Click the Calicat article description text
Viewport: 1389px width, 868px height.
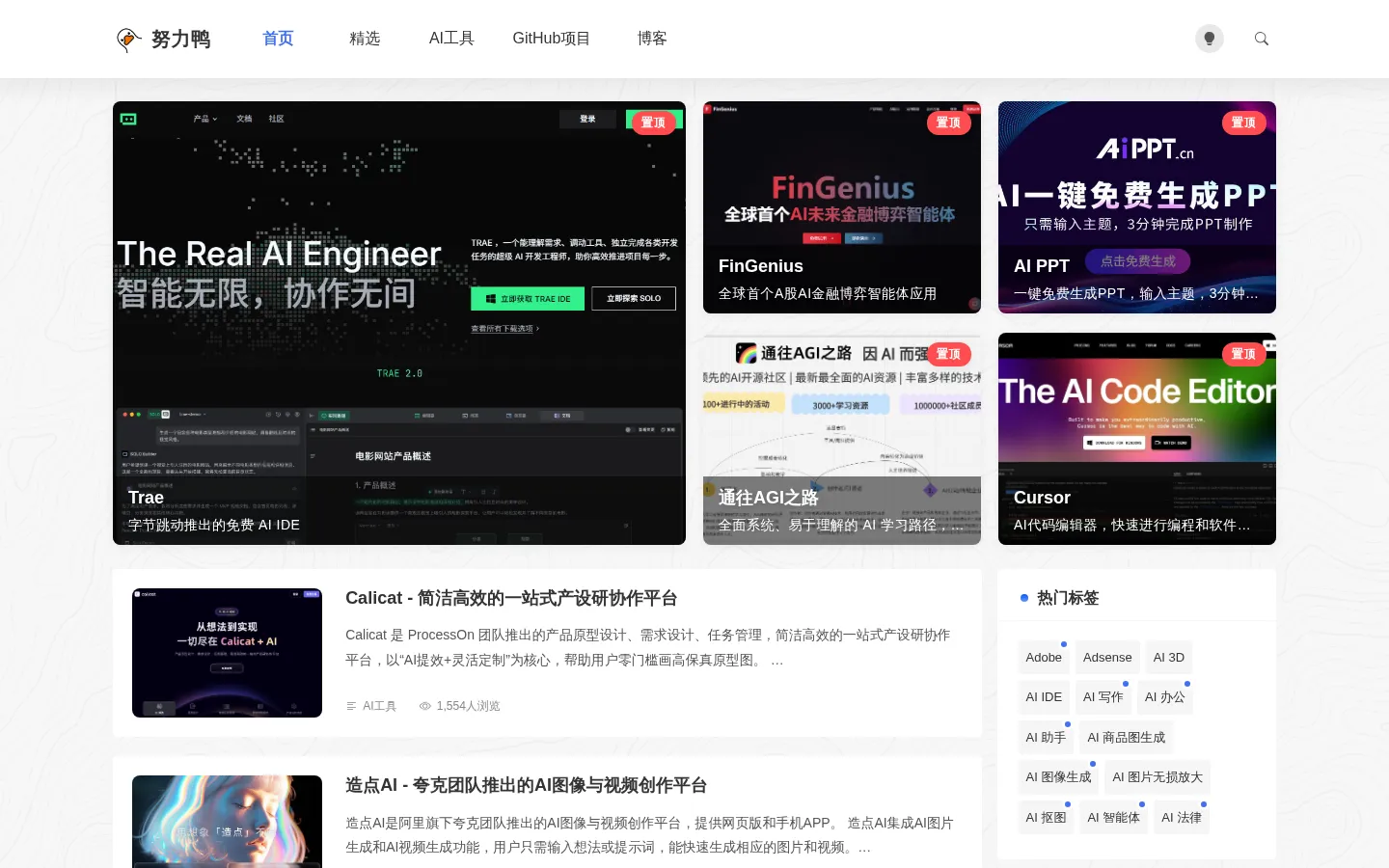(648, 647)
